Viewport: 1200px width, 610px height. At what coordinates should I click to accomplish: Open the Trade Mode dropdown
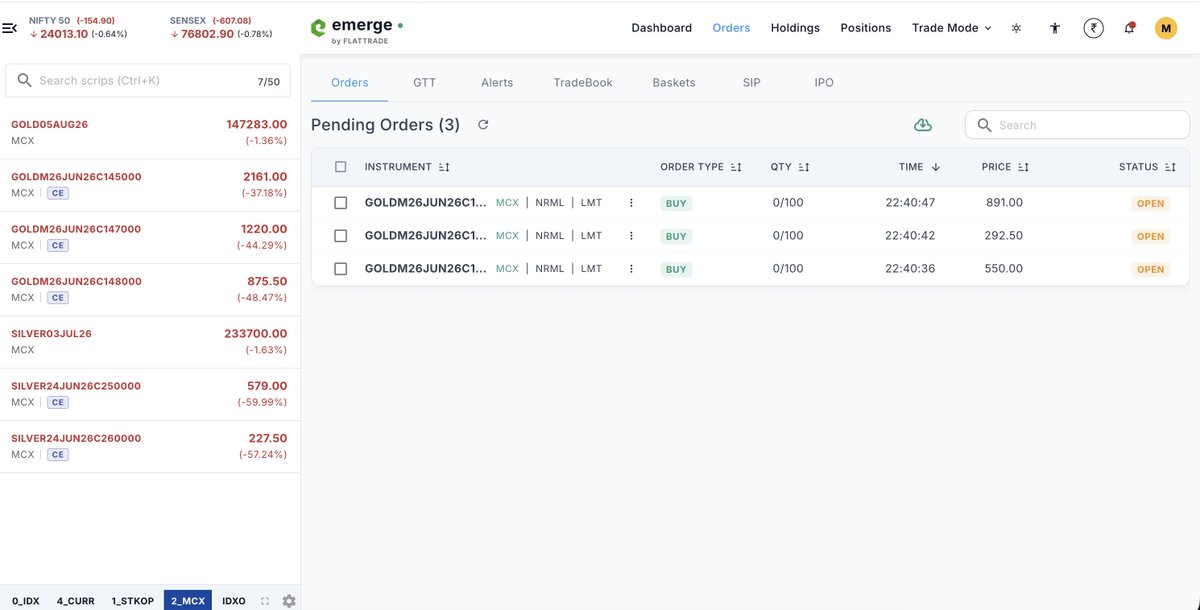951,28
